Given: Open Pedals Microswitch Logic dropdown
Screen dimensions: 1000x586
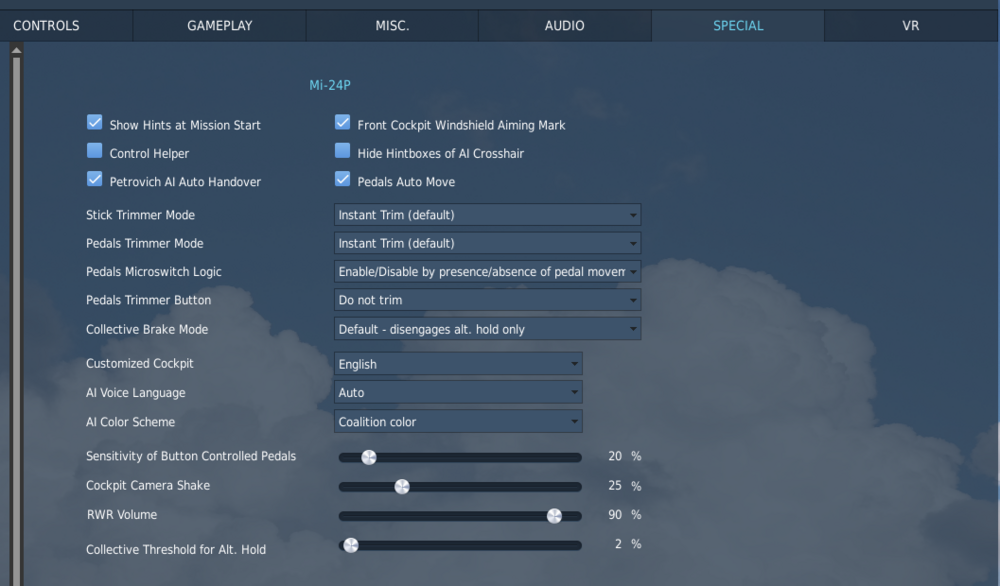Looking at the screenshot, I should tap(487, 272).
